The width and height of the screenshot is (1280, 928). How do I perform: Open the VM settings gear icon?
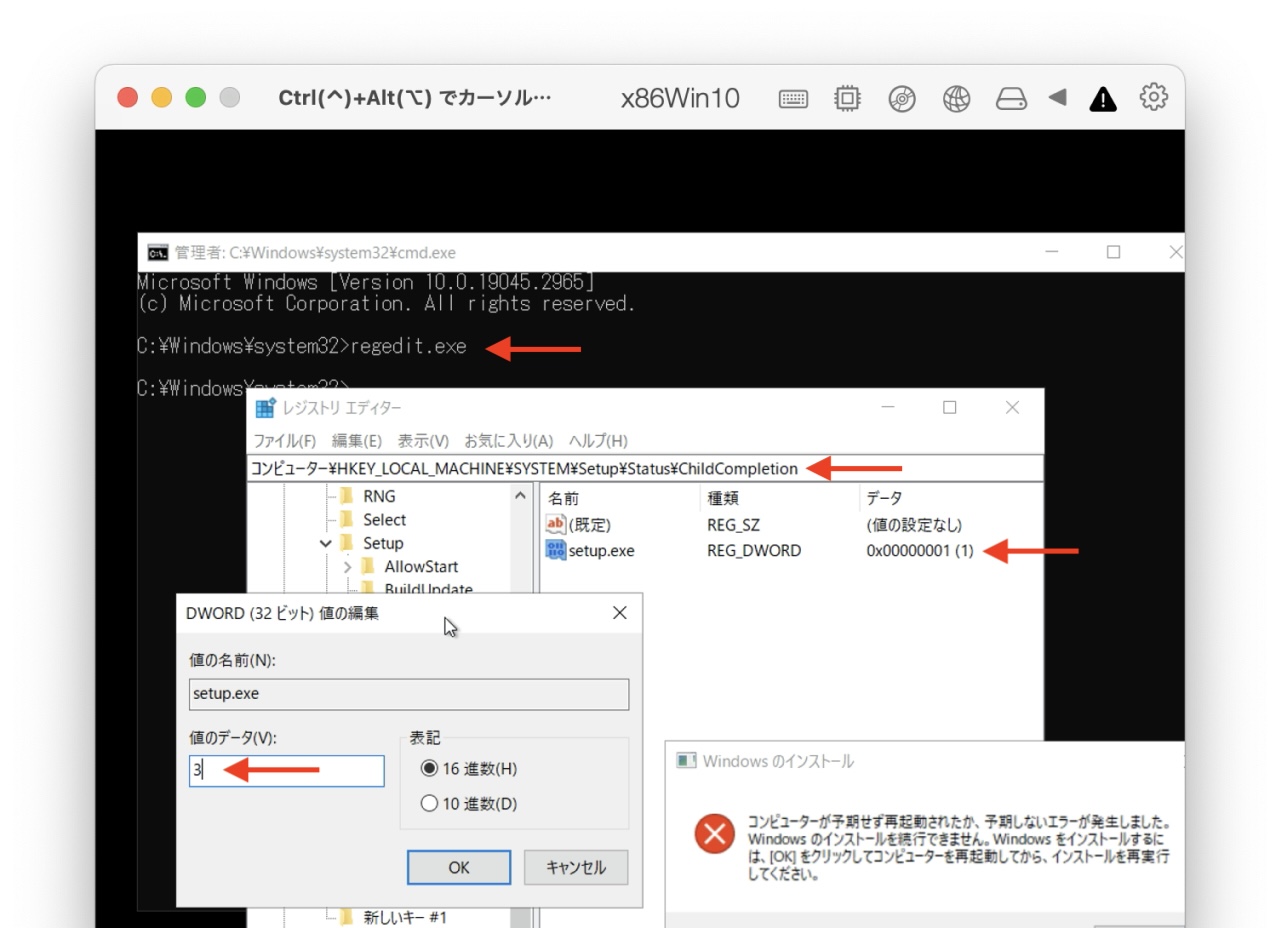click(x=1154, y=97)
